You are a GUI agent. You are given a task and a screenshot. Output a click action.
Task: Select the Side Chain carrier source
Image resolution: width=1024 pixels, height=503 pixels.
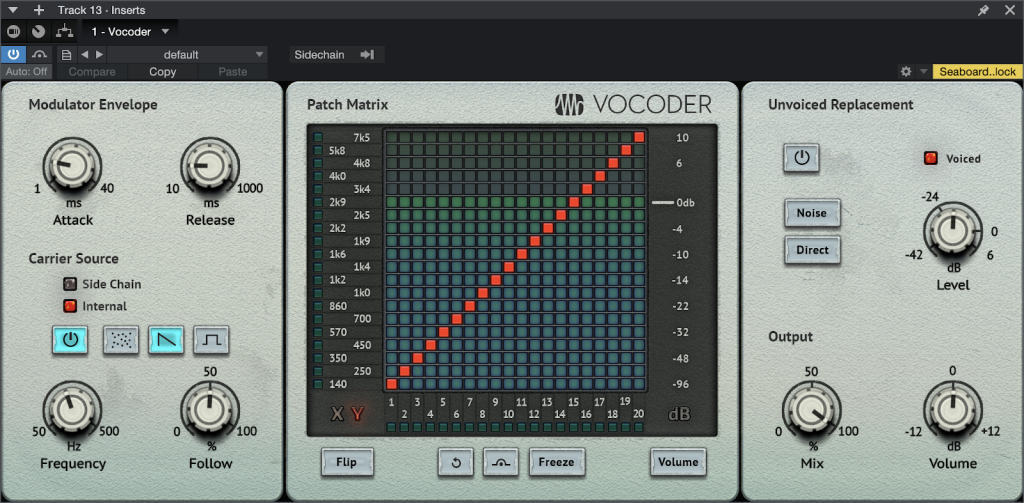coord(70,284)
